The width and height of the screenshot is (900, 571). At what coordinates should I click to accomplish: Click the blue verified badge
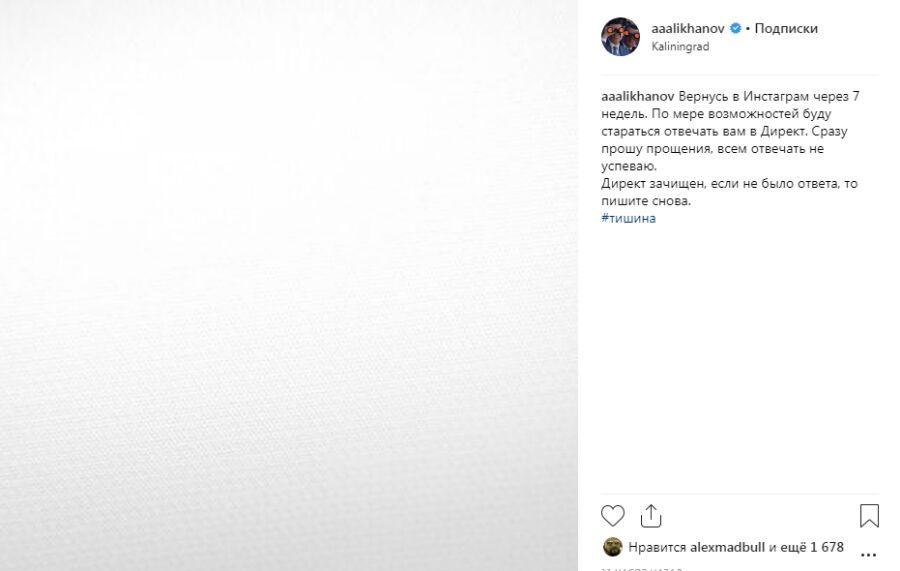click(735, 29)
